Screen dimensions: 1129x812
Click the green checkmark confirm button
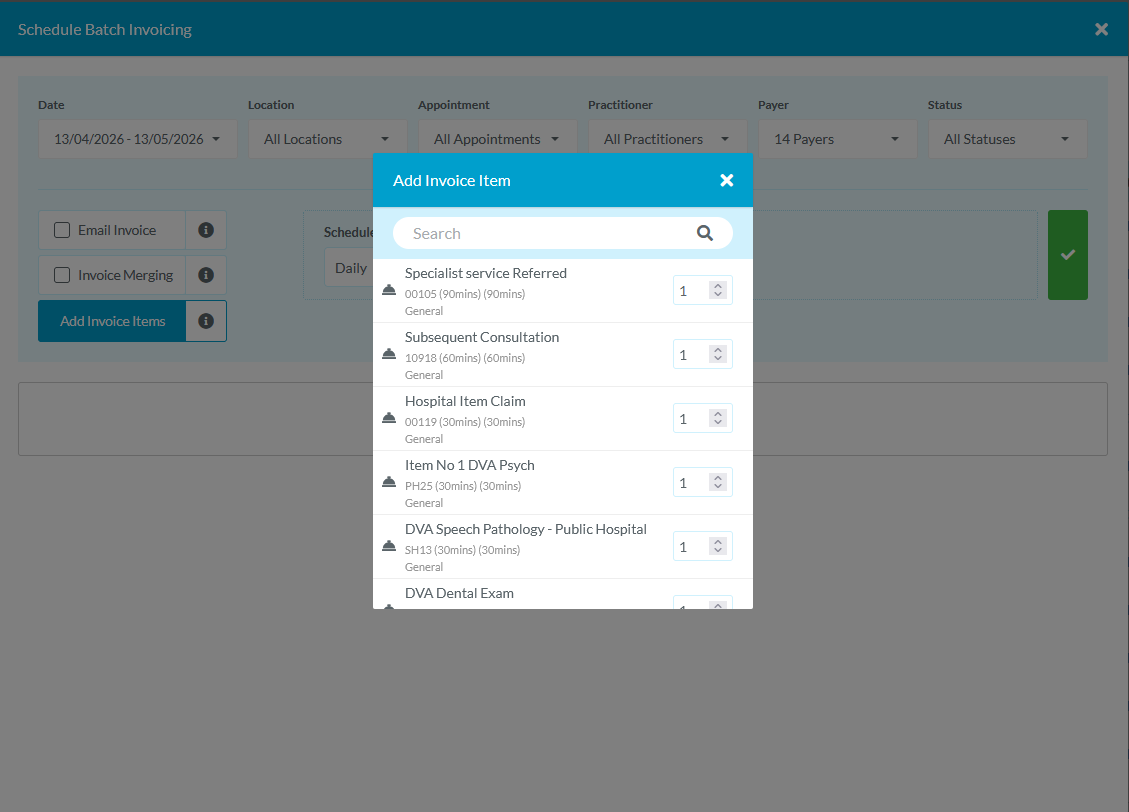coord(1068,255)
